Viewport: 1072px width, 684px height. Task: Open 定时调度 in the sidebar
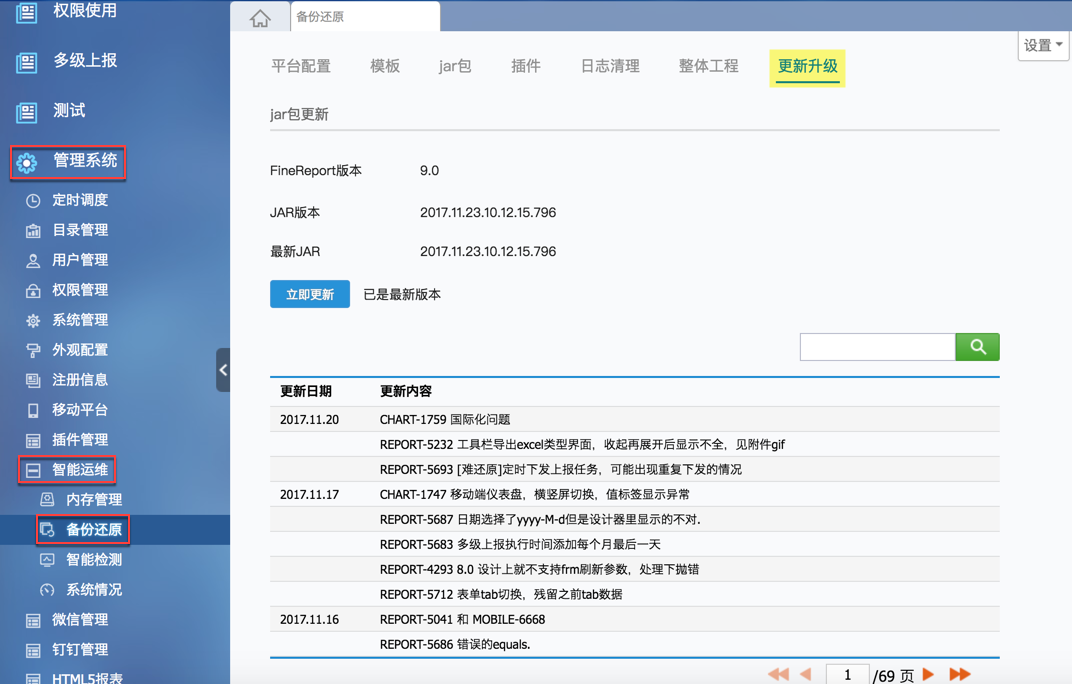click(x=80, y=200)
